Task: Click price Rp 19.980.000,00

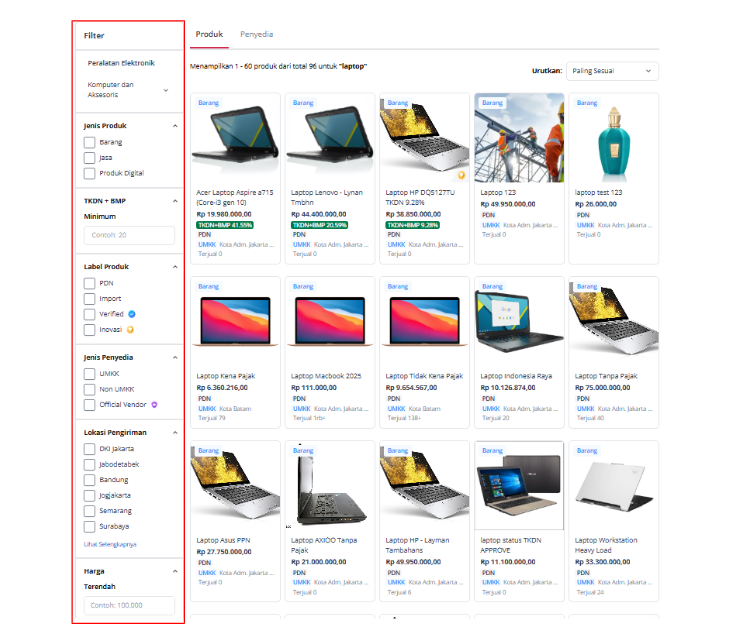Action: 224,214
